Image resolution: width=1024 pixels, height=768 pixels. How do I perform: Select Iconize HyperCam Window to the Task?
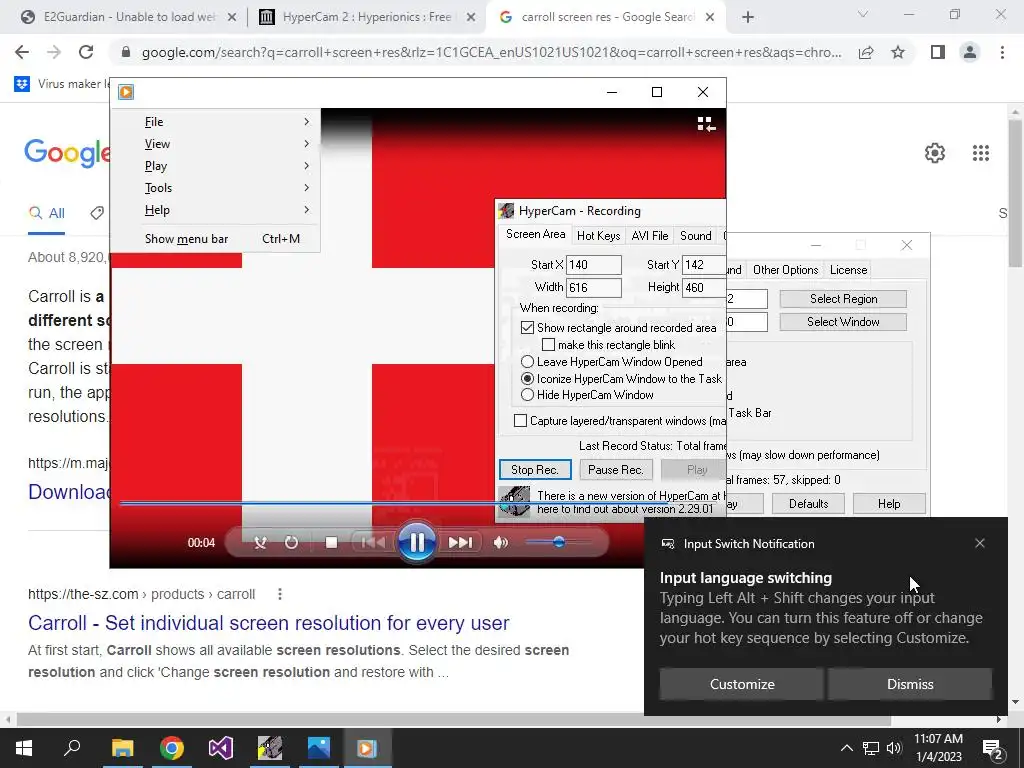tap(527, 379)
